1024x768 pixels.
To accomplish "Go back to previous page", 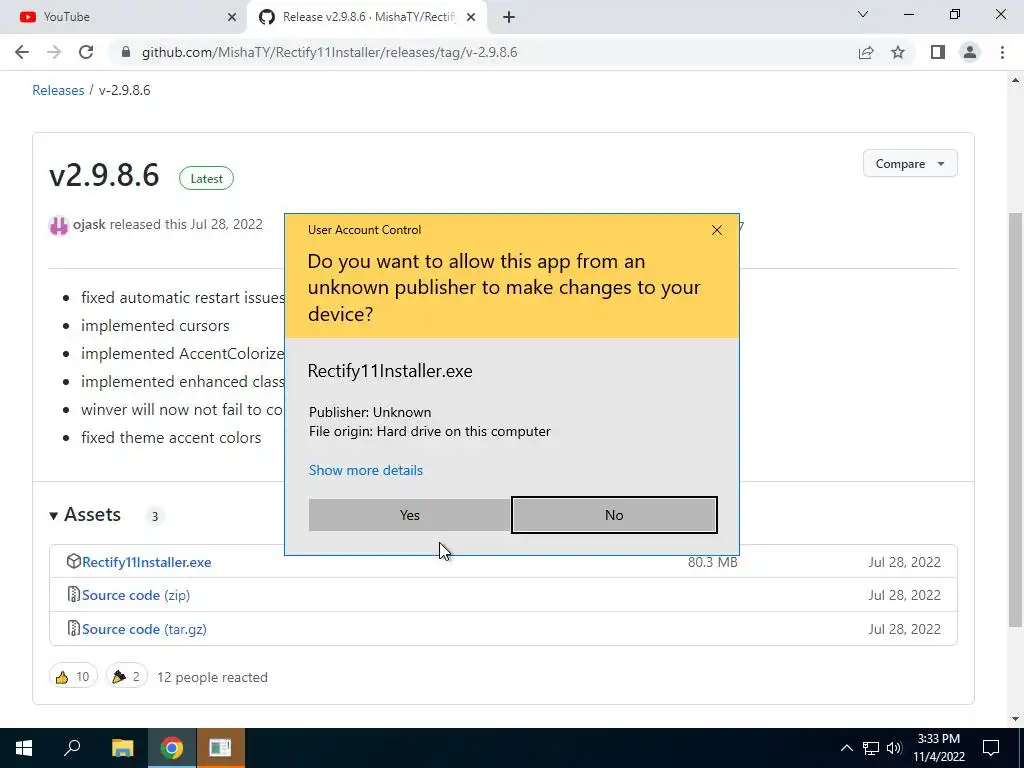I will click(x=22, y=52).
